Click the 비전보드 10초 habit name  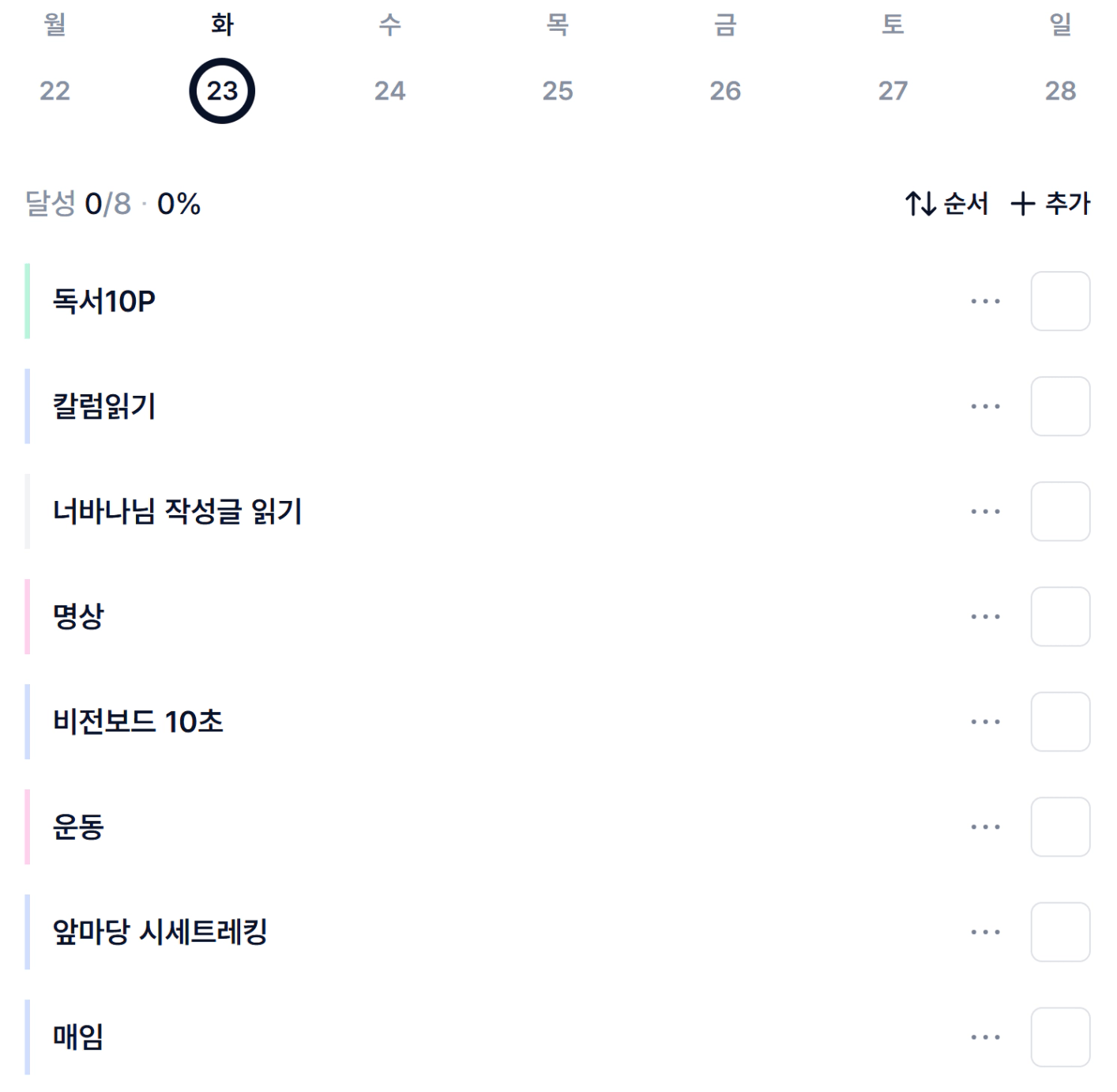pos(138,721)
